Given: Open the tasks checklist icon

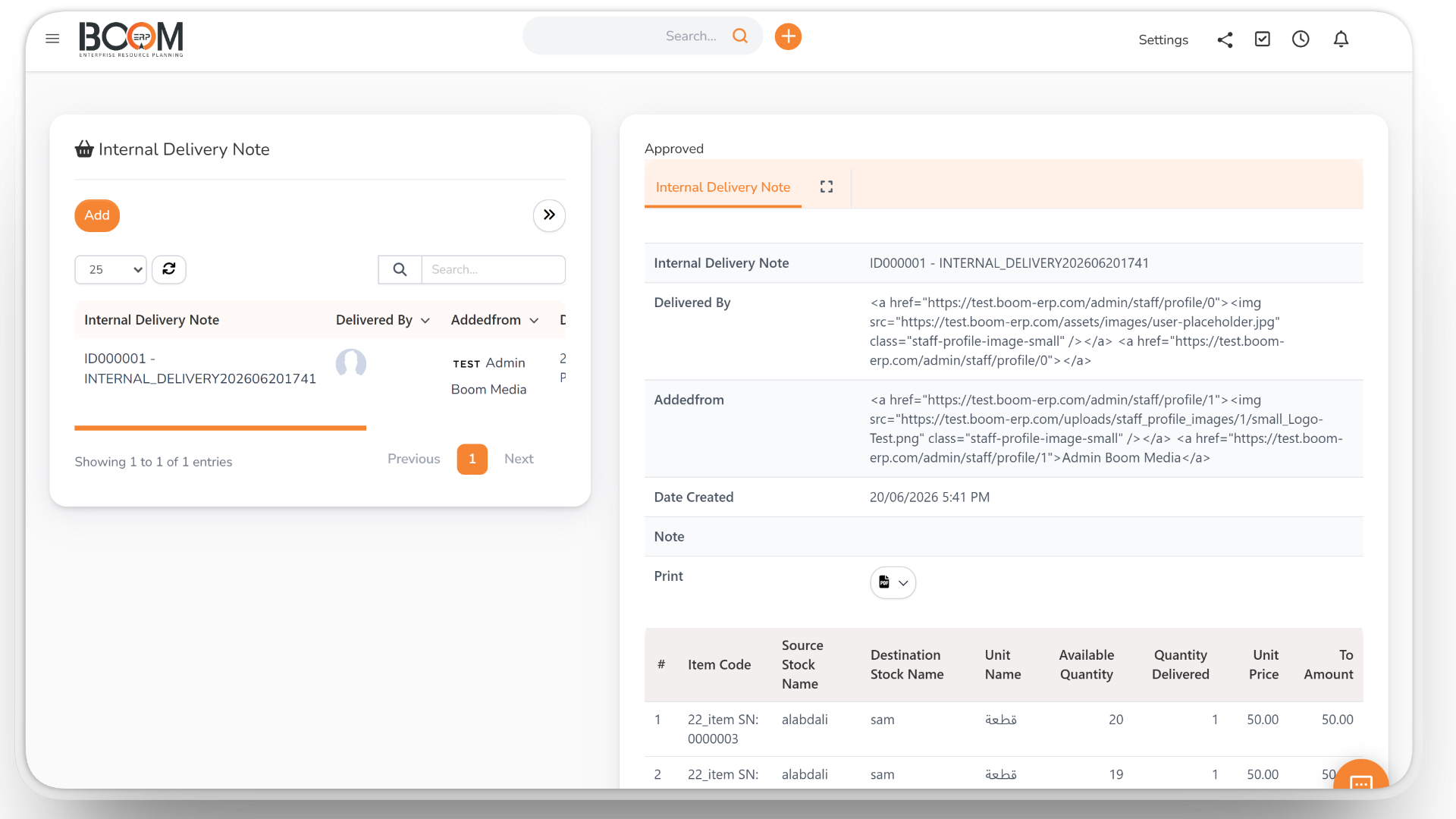Looking at the screenshot, I should 1263,39.
